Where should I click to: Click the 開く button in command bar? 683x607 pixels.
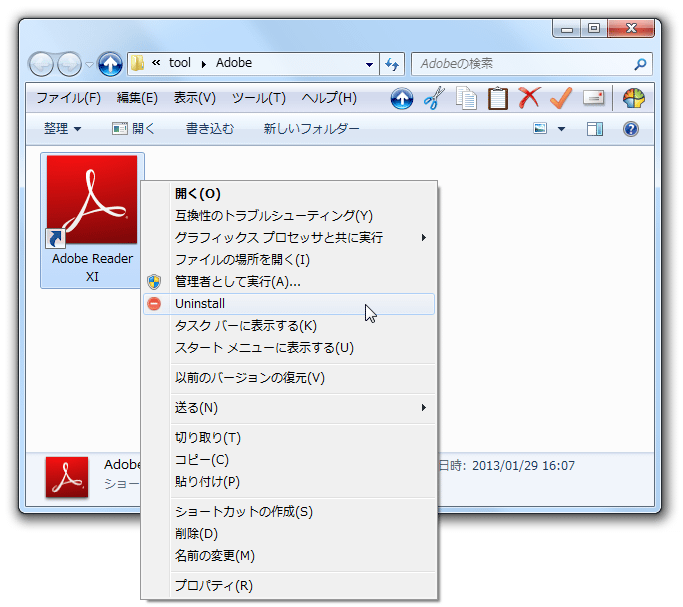(x=133, y=129)
